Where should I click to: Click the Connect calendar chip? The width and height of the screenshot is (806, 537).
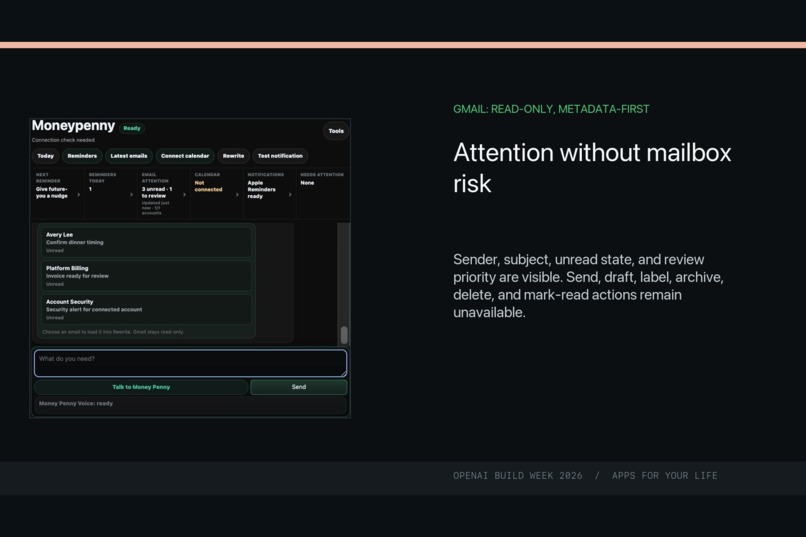point(185,156)
